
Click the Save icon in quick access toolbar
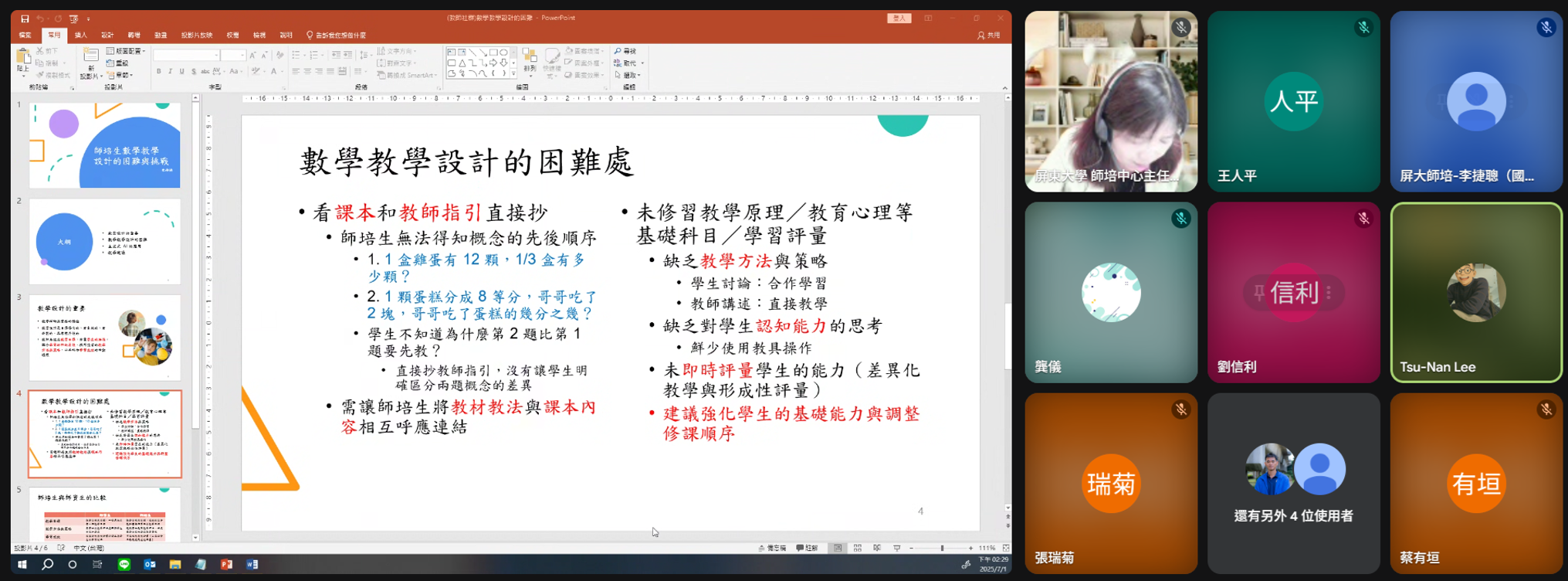pos(25,19)
